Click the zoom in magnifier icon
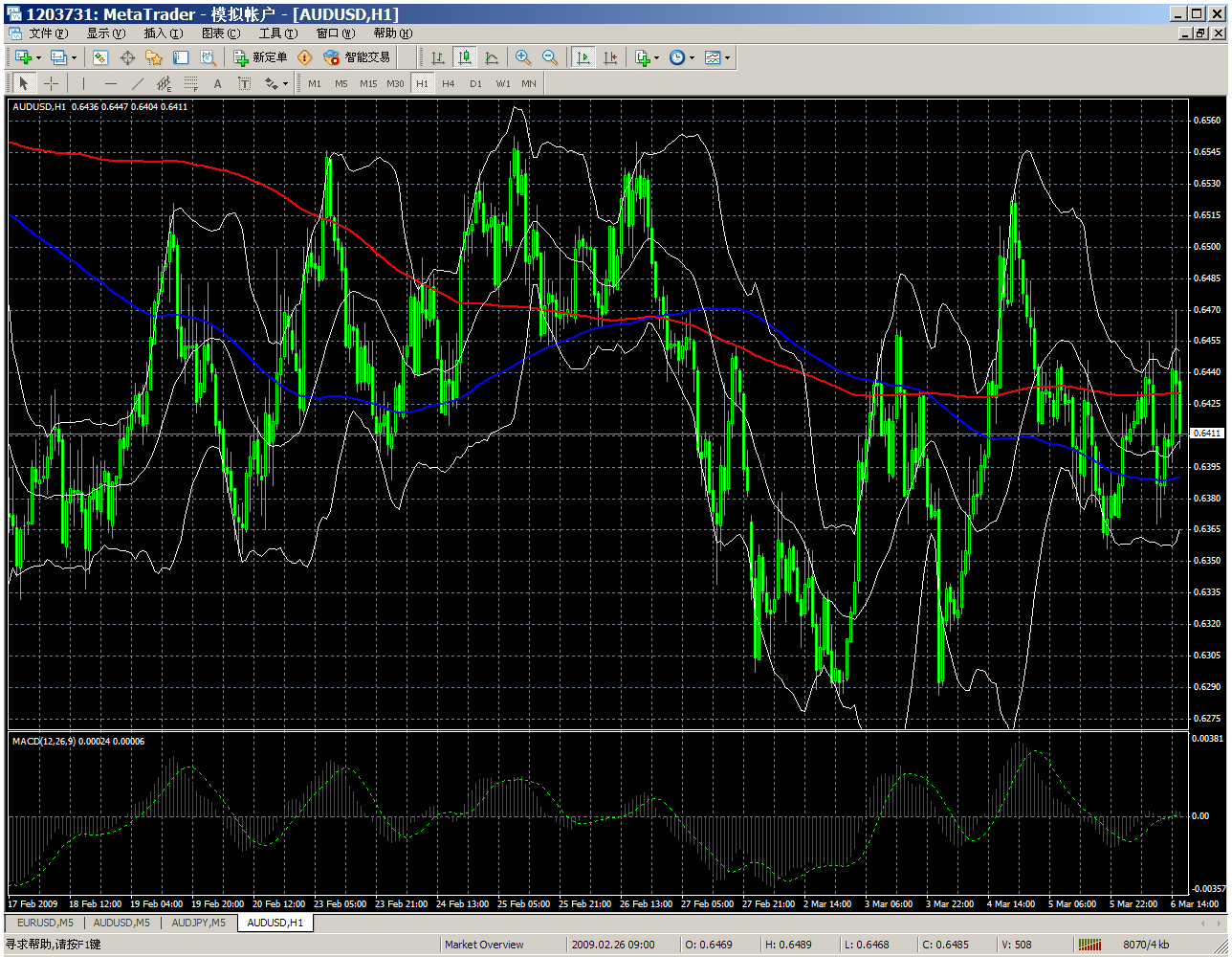This screenshot has width=1232, height=957. tap(522, 57)
